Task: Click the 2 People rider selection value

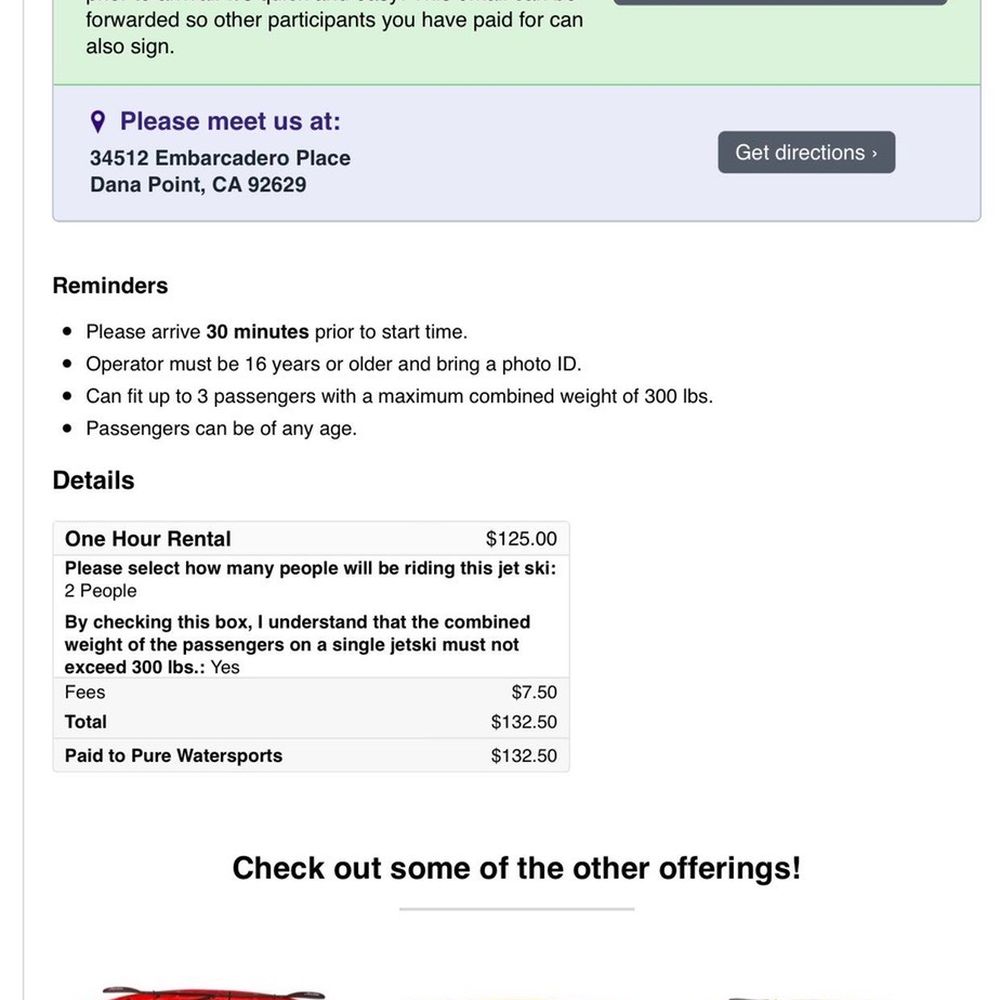Action: coord(100,591)
